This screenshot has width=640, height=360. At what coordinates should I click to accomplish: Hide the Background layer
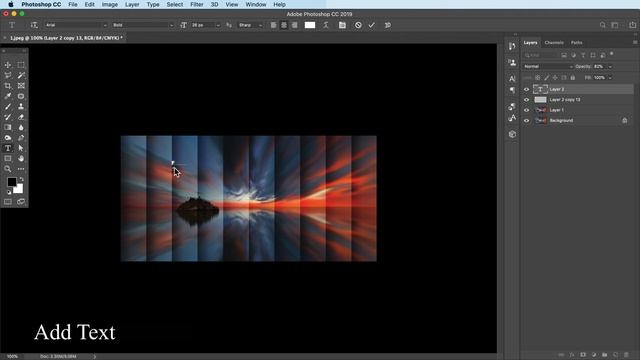(527, 120)
